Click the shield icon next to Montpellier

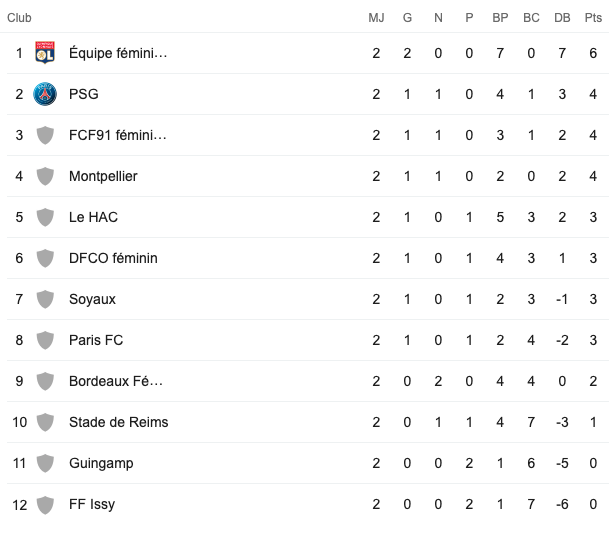[x=45, y=176]
